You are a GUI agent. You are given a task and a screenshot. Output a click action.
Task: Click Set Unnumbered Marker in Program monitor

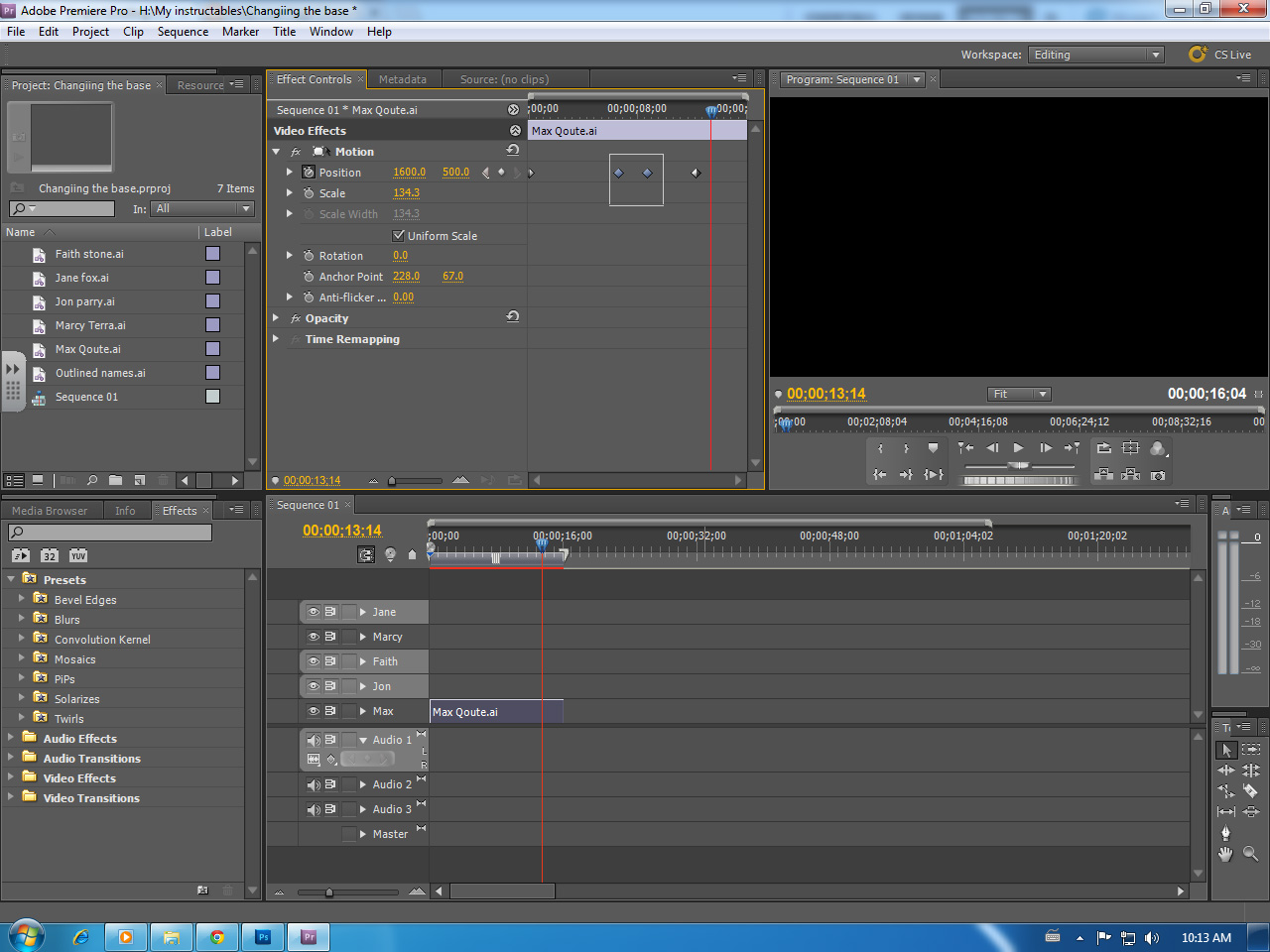(x=933, y=448)
